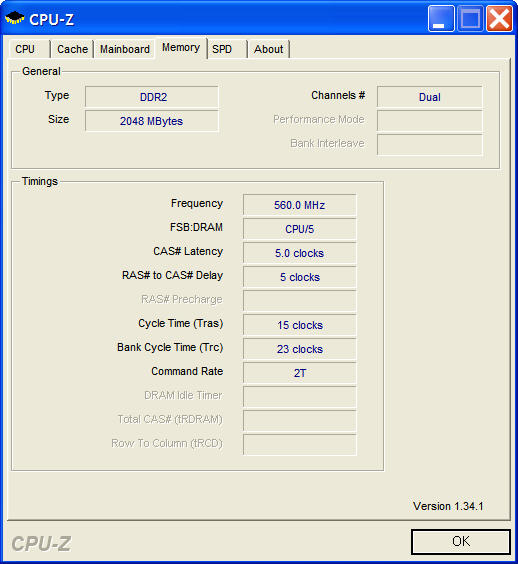
Task: Click the empty DRAM Idle Timer field
Action: [300, 397]
